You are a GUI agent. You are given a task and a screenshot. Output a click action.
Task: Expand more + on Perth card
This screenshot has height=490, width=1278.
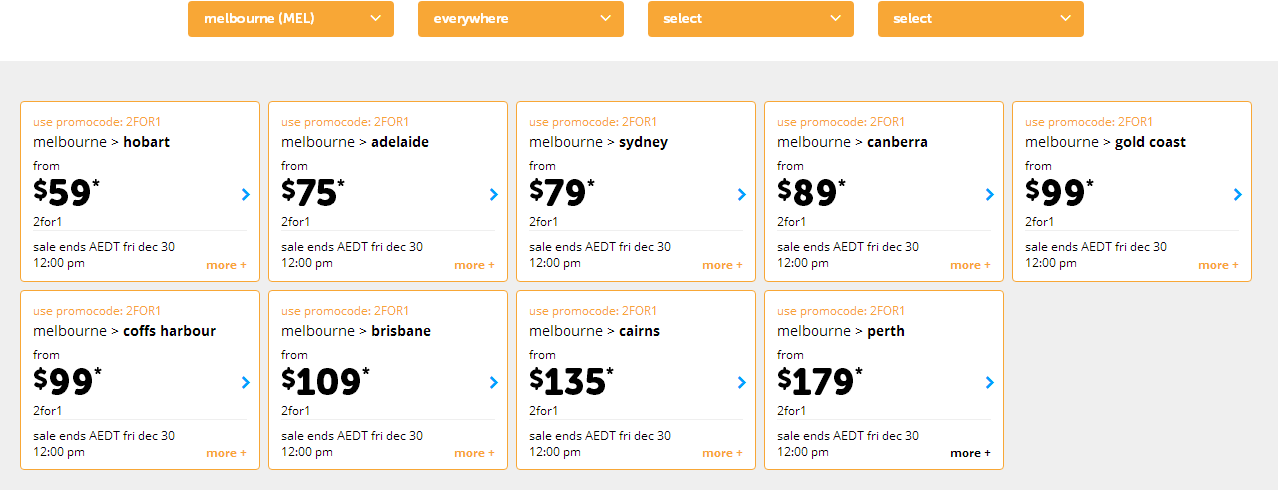[970, 453]
